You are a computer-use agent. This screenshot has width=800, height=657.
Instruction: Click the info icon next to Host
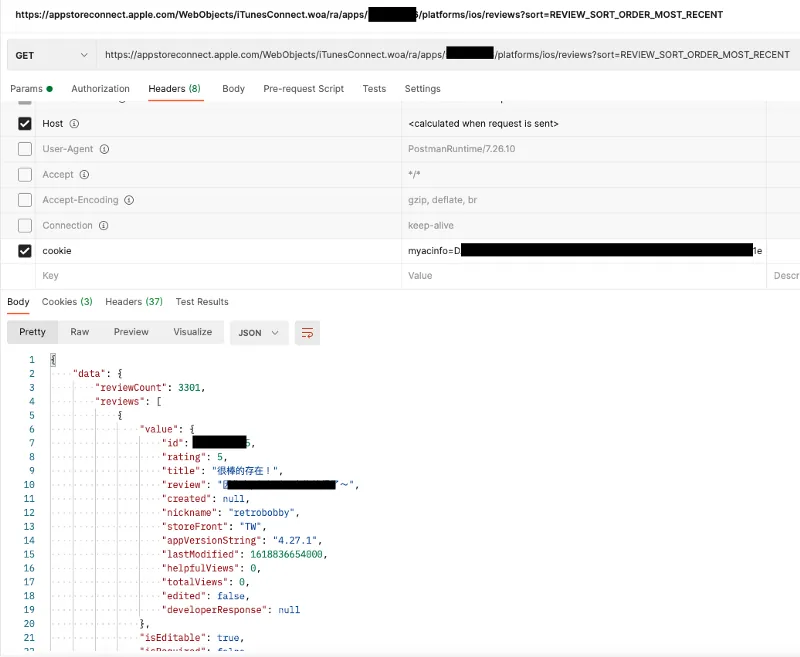75,124
